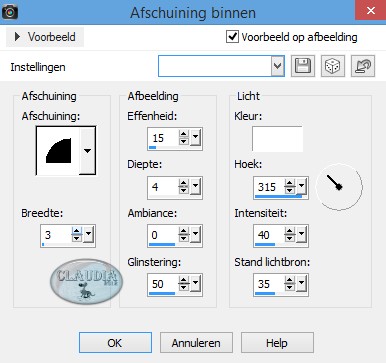Click the Diepte value field showing 4
This screenshot has height=363, width=386.
click(163, 186)
